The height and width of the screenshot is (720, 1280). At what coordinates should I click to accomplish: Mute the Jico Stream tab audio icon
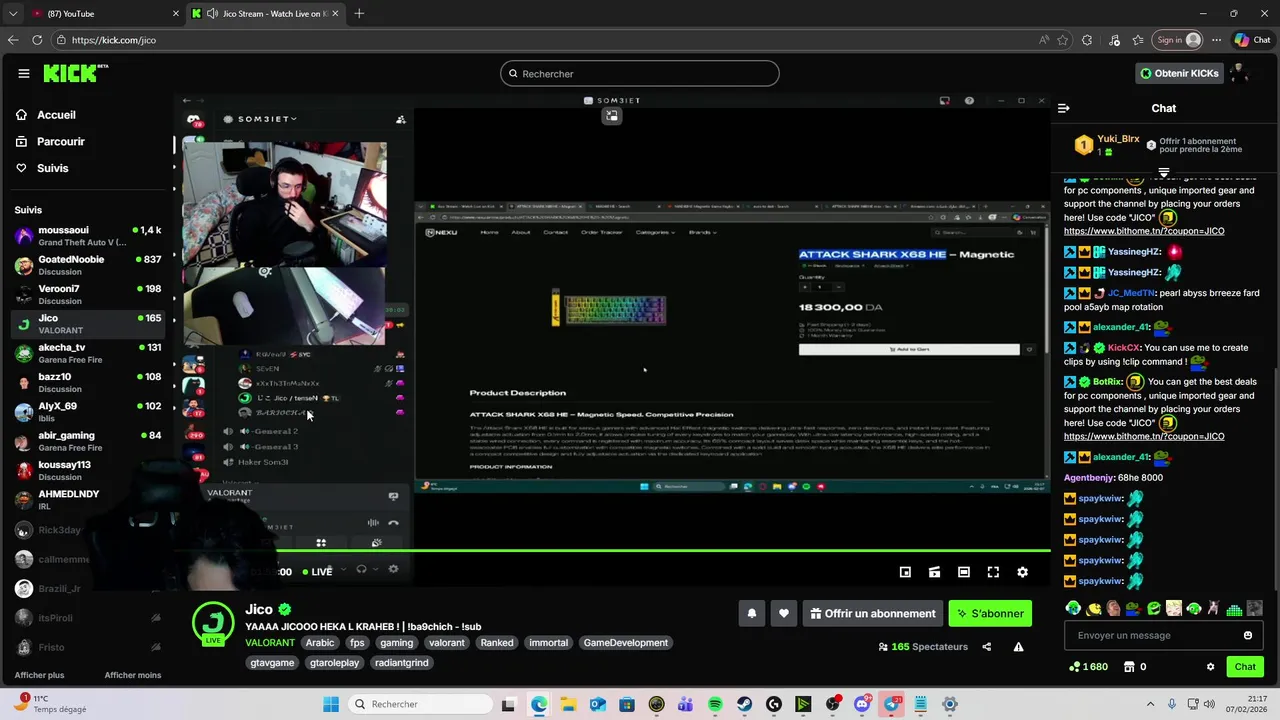212,13
